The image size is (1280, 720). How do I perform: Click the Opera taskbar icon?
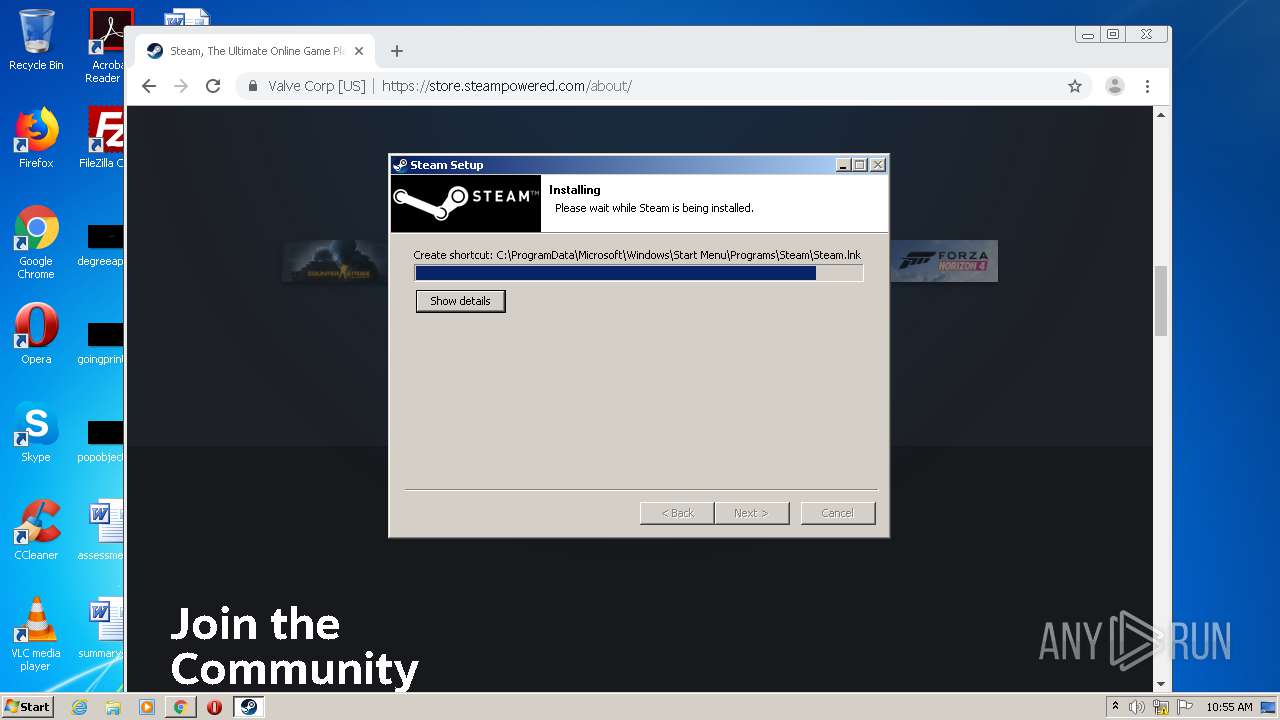[x=214, y=707]
